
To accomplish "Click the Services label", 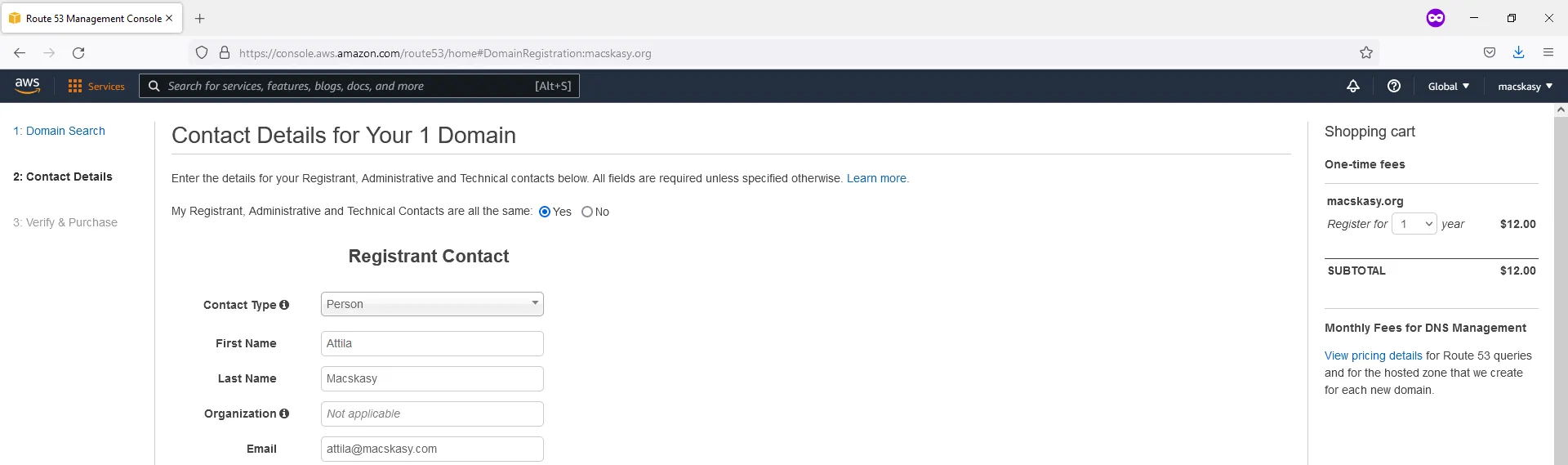I will pos(106,86).
